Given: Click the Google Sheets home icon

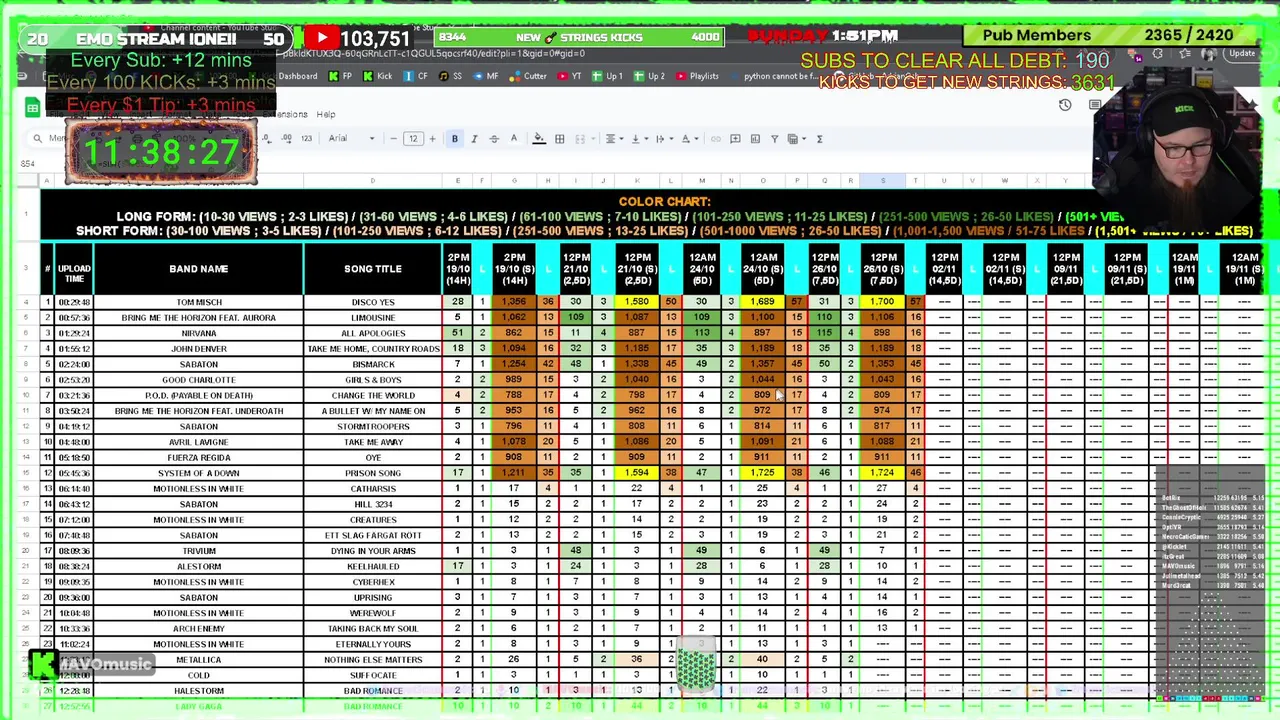Looking at the screenshot, I should (x=33, y=108).
